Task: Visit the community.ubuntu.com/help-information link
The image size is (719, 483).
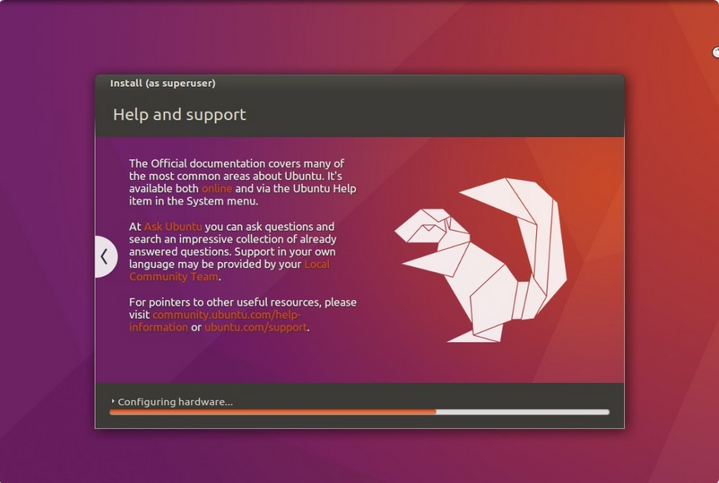Action: (x=215, y=321)
